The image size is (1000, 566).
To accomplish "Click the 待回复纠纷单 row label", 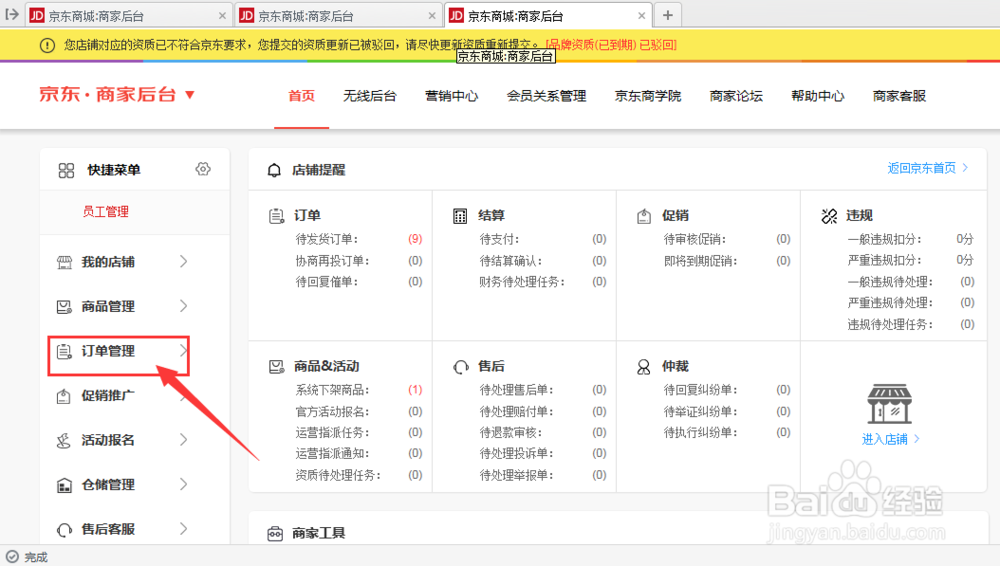I will coord(700,390).
